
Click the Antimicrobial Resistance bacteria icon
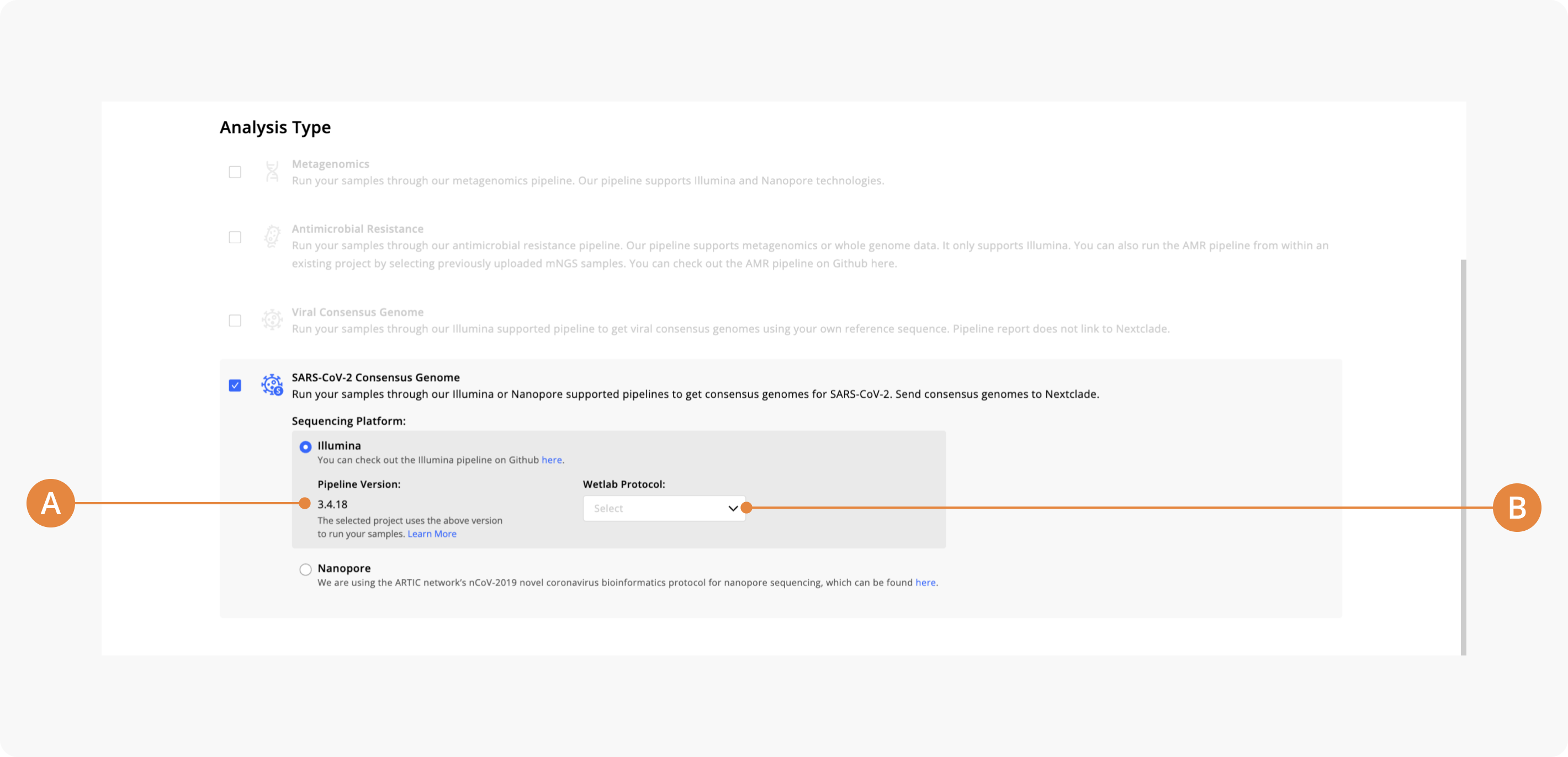pos(272,236)
